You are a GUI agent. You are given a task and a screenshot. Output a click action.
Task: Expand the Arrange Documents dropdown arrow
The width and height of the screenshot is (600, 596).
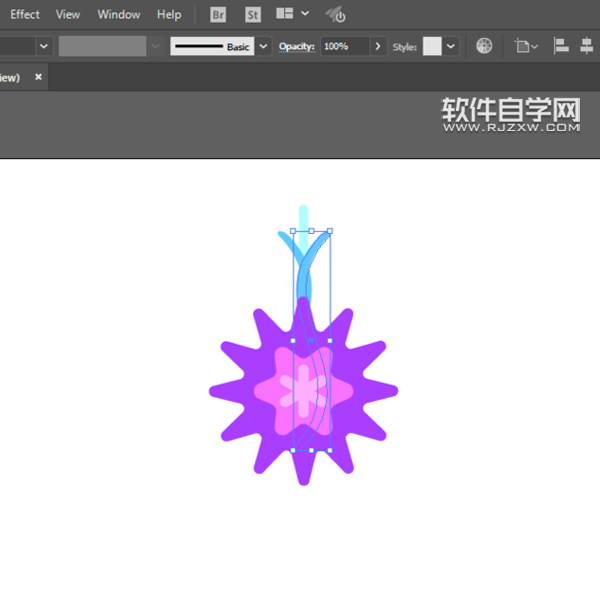point(305,14)
